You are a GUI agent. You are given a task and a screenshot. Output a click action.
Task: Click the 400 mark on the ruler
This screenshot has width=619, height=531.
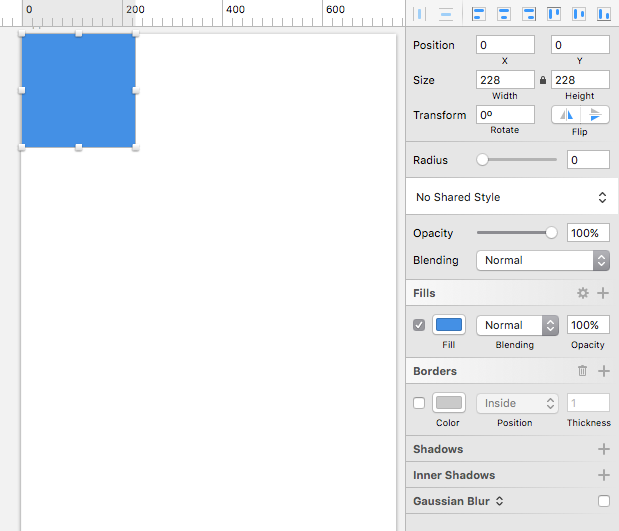coord(235,9)
